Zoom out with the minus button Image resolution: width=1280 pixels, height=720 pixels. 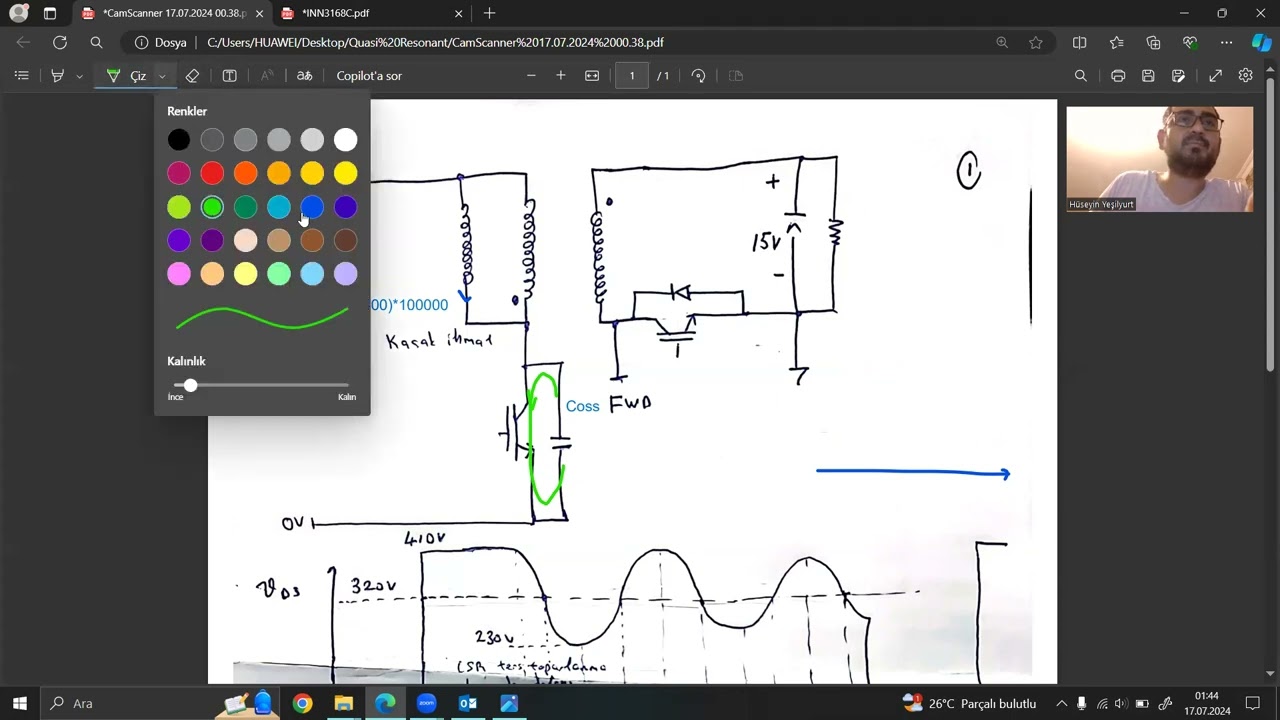pyautogui.click(x=531, y=76)
